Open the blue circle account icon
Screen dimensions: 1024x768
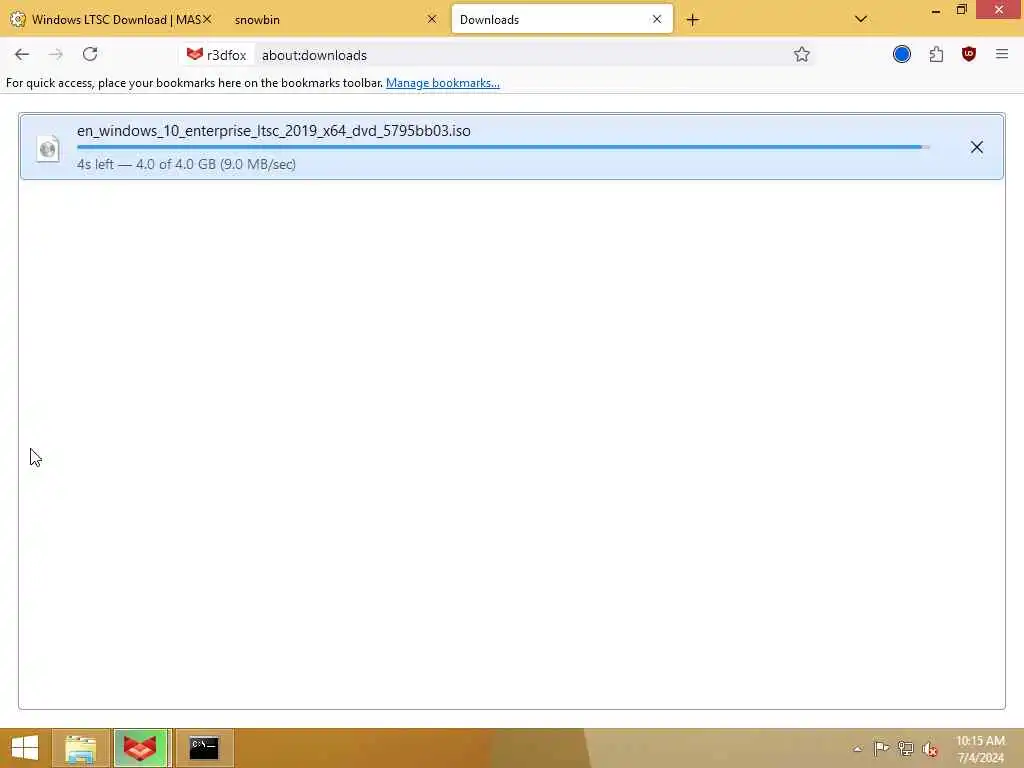902,54
